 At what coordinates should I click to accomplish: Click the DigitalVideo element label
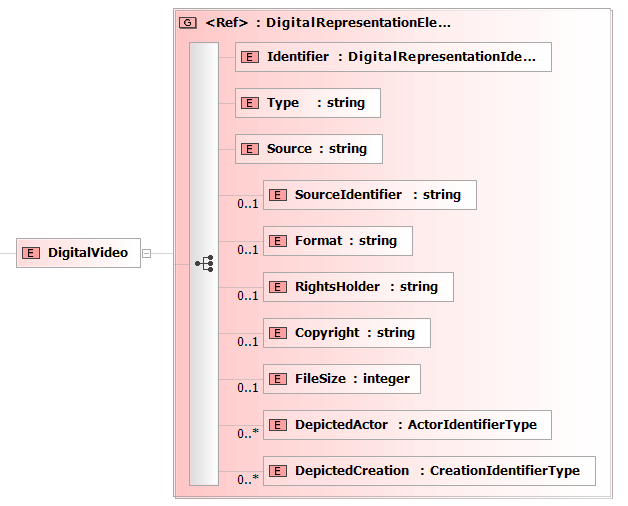[88, 253]
